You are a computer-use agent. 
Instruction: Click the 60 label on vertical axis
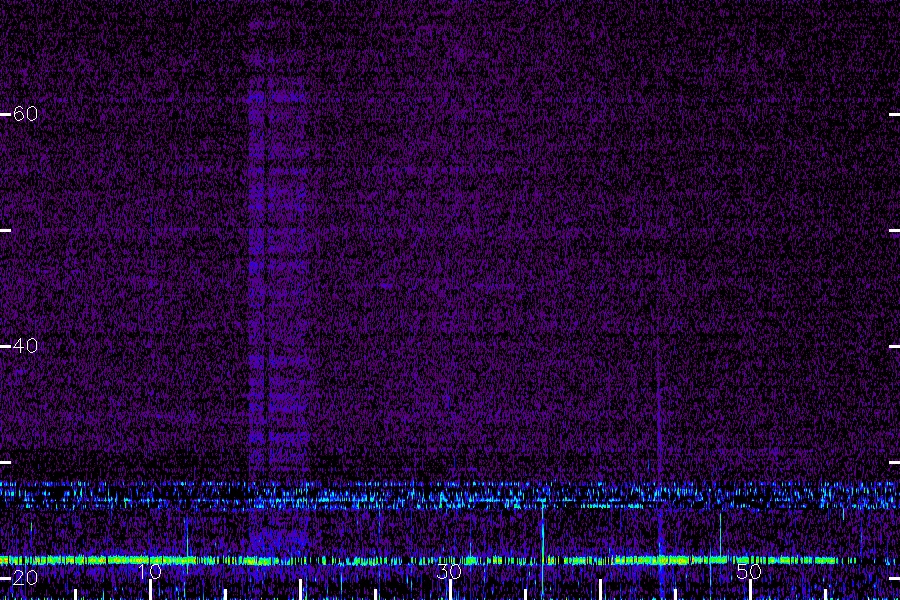[25, 114]
